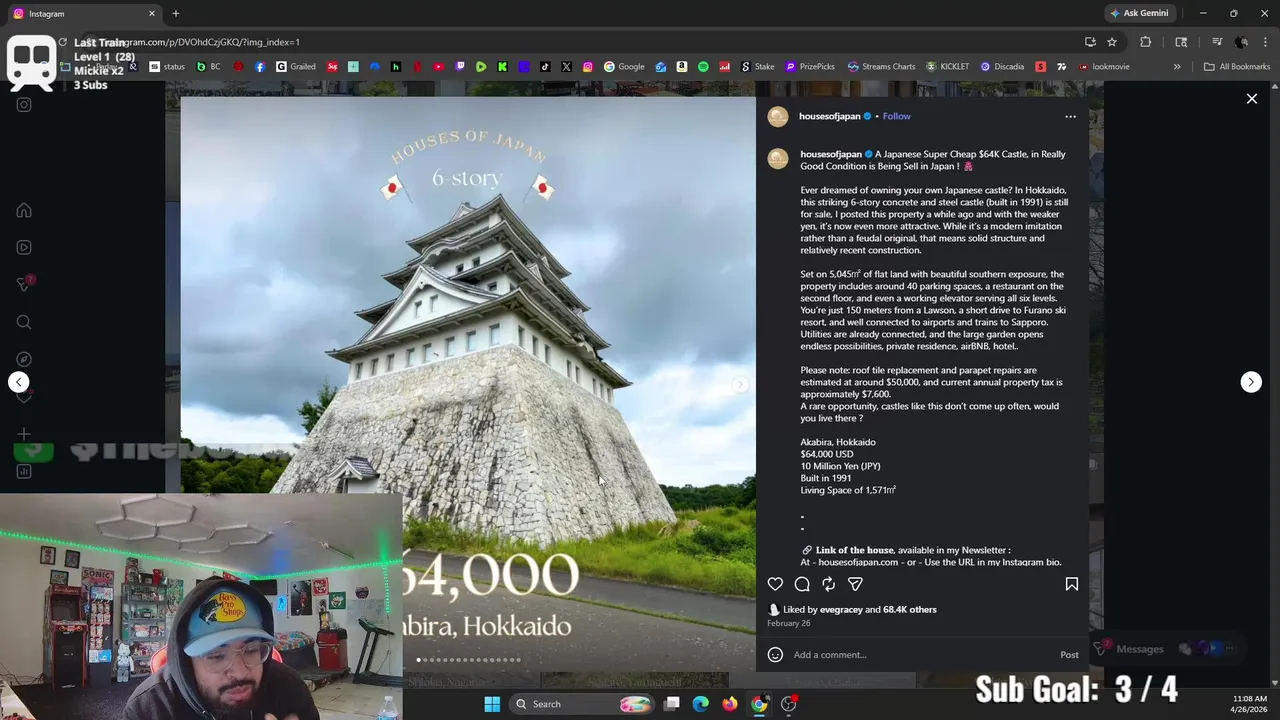1280x720 pixels.
Task: Select the first carousel indicator dot
Action: [x=419, y=660]
